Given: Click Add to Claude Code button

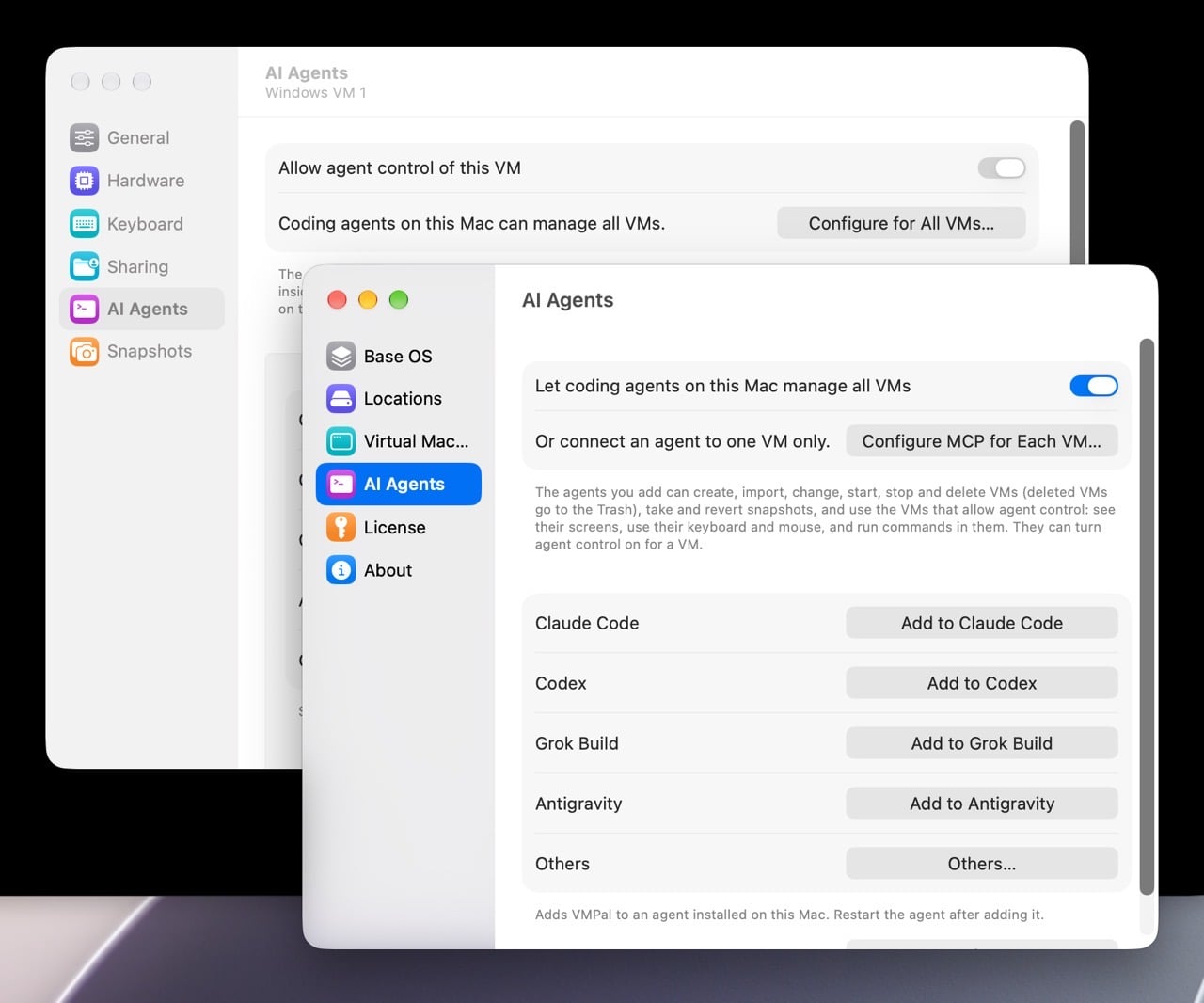Looking at the screenshot, I should (982, 623).
